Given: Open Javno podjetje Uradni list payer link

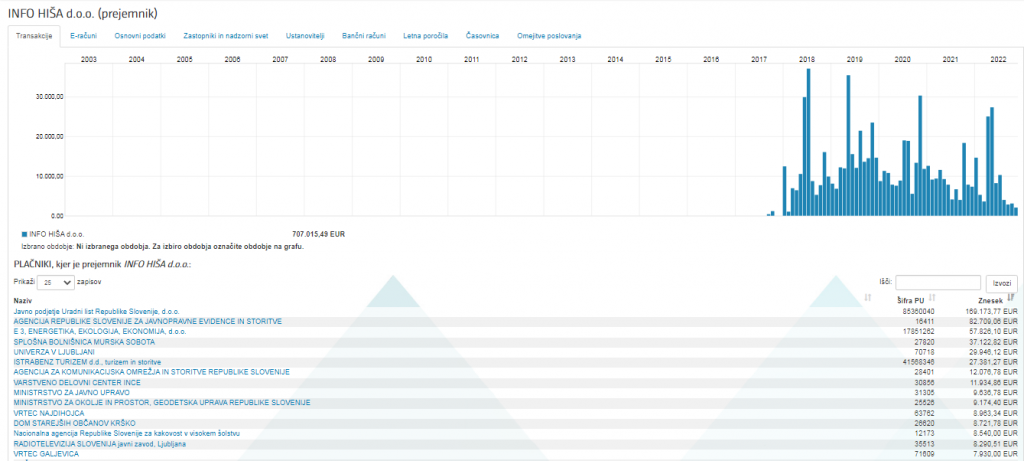Looking at the screenshot, I should click(x=96, y=311).
